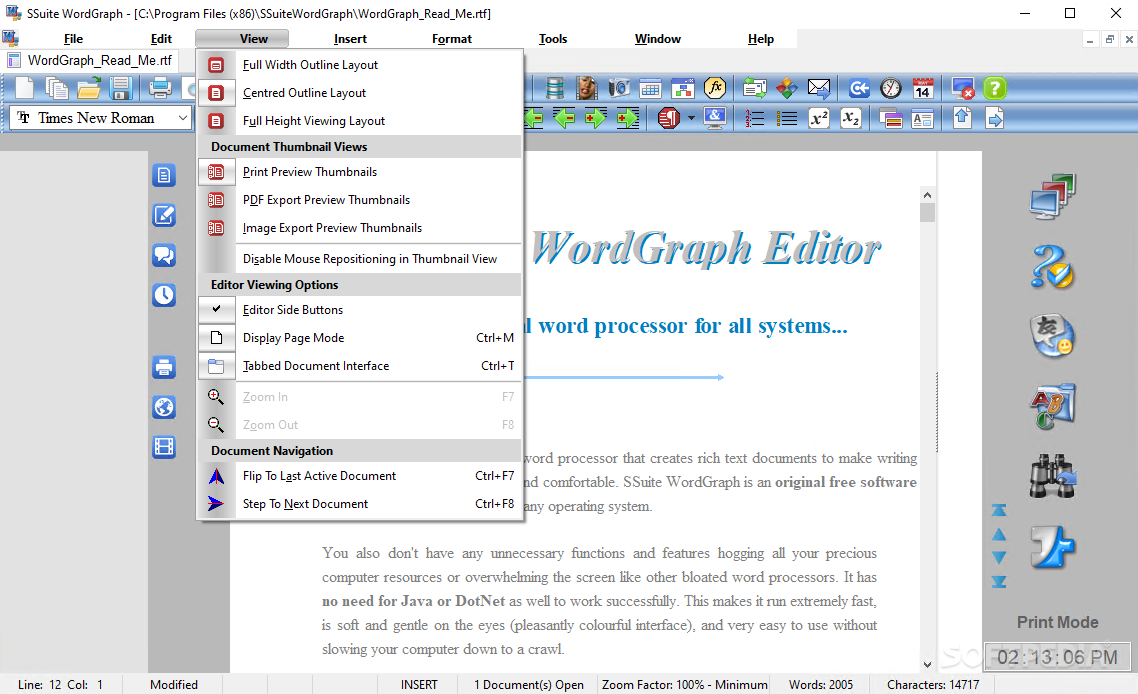Click the overlapping monitors icon in right panel
The height and width of the screenshot is (694, 1138).
click(1052, 197)
